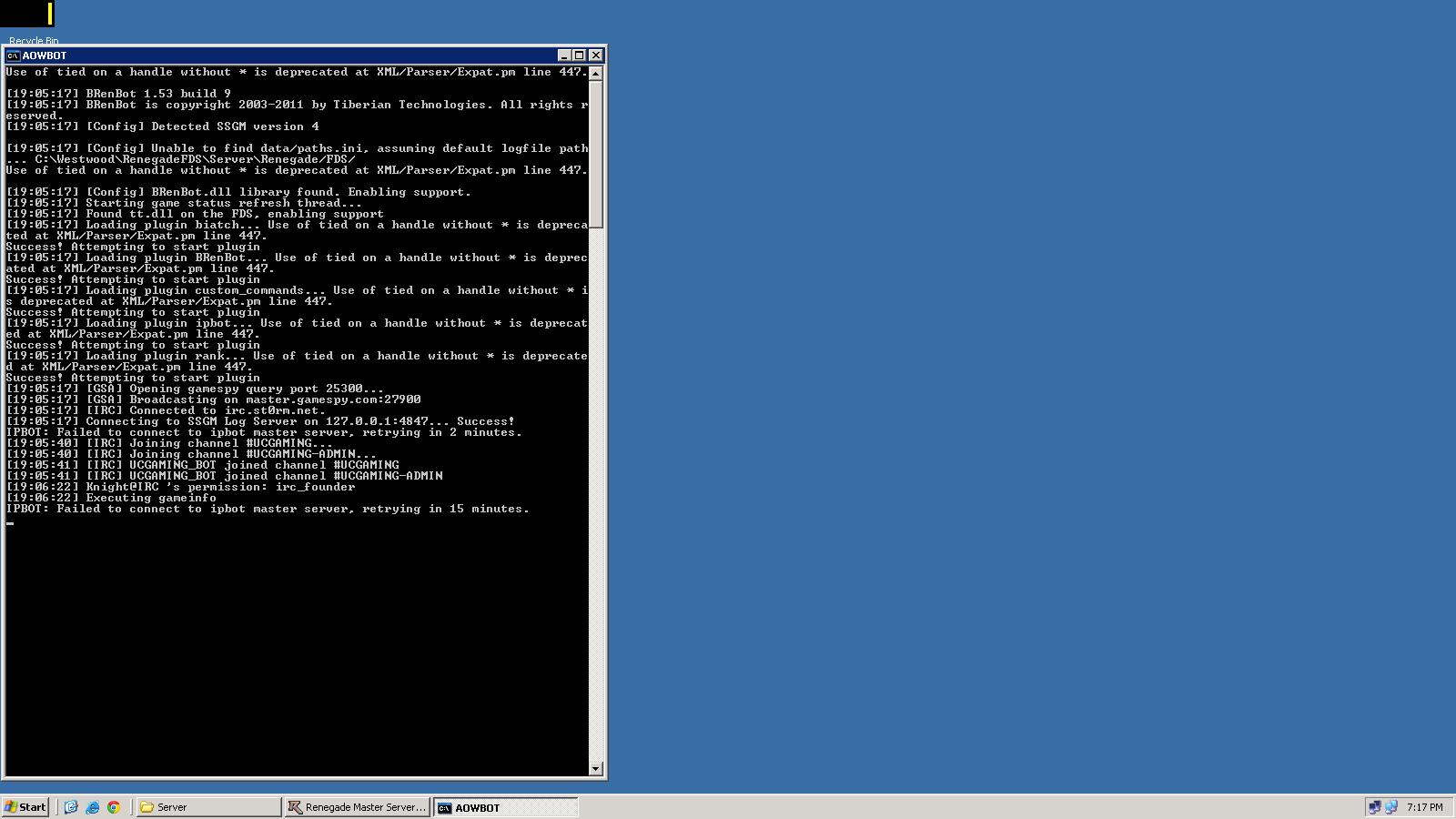Click the Start button

[25, 807]
